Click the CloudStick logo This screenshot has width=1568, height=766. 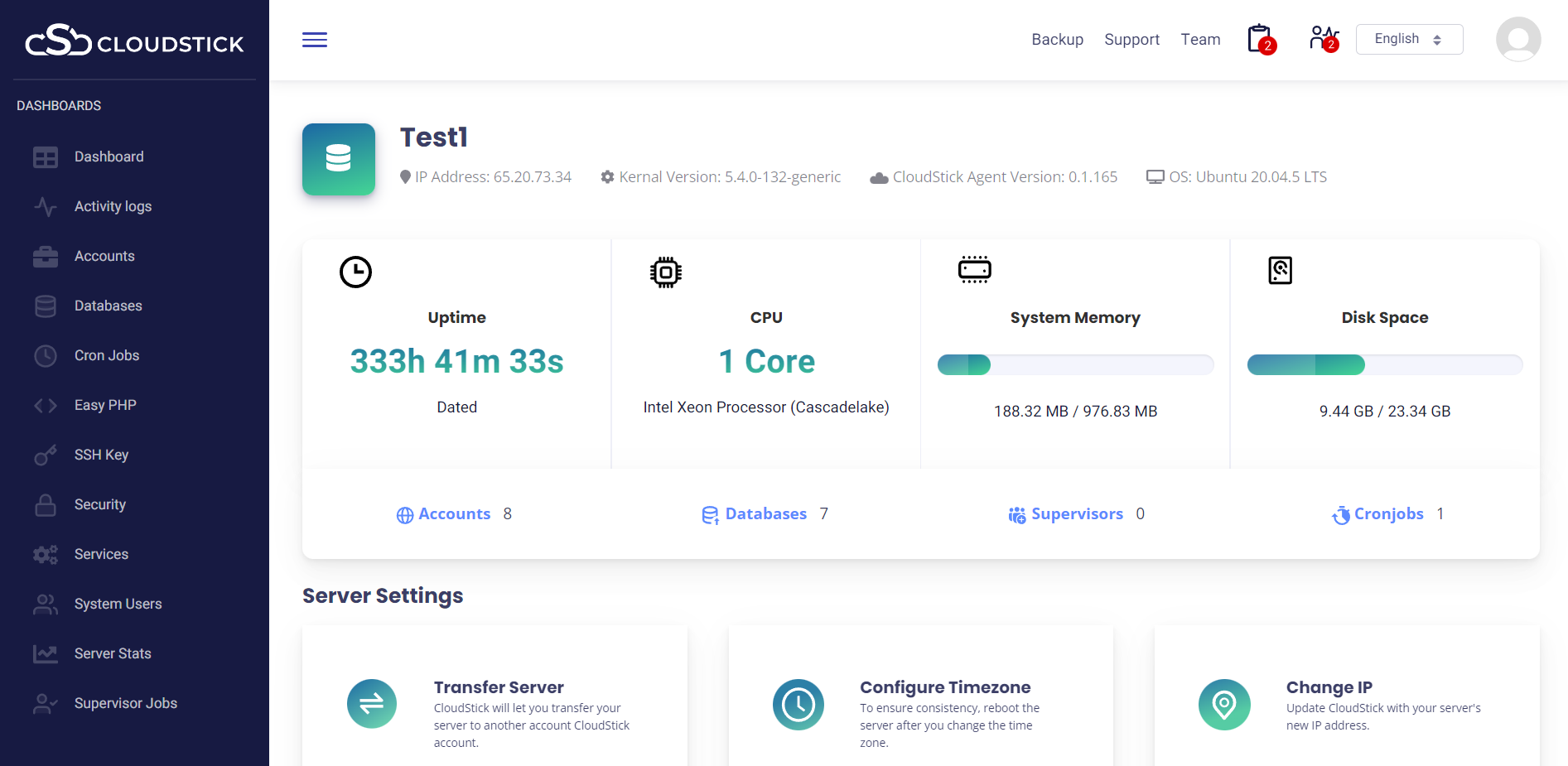click(134, 41)
